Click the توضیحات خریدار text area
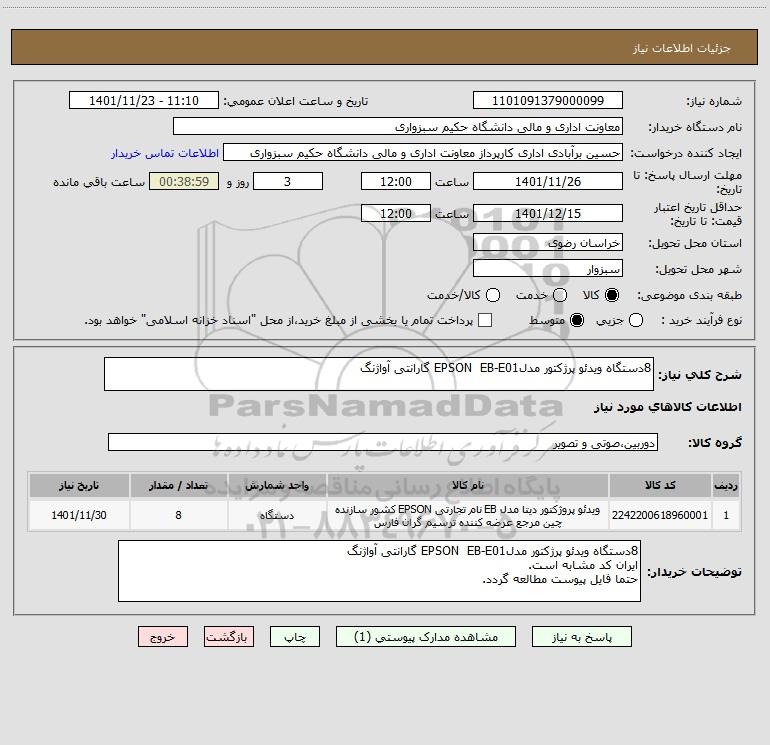Image resolution: width=770 pixels, height=745 pixels. [x=379, y=571]
